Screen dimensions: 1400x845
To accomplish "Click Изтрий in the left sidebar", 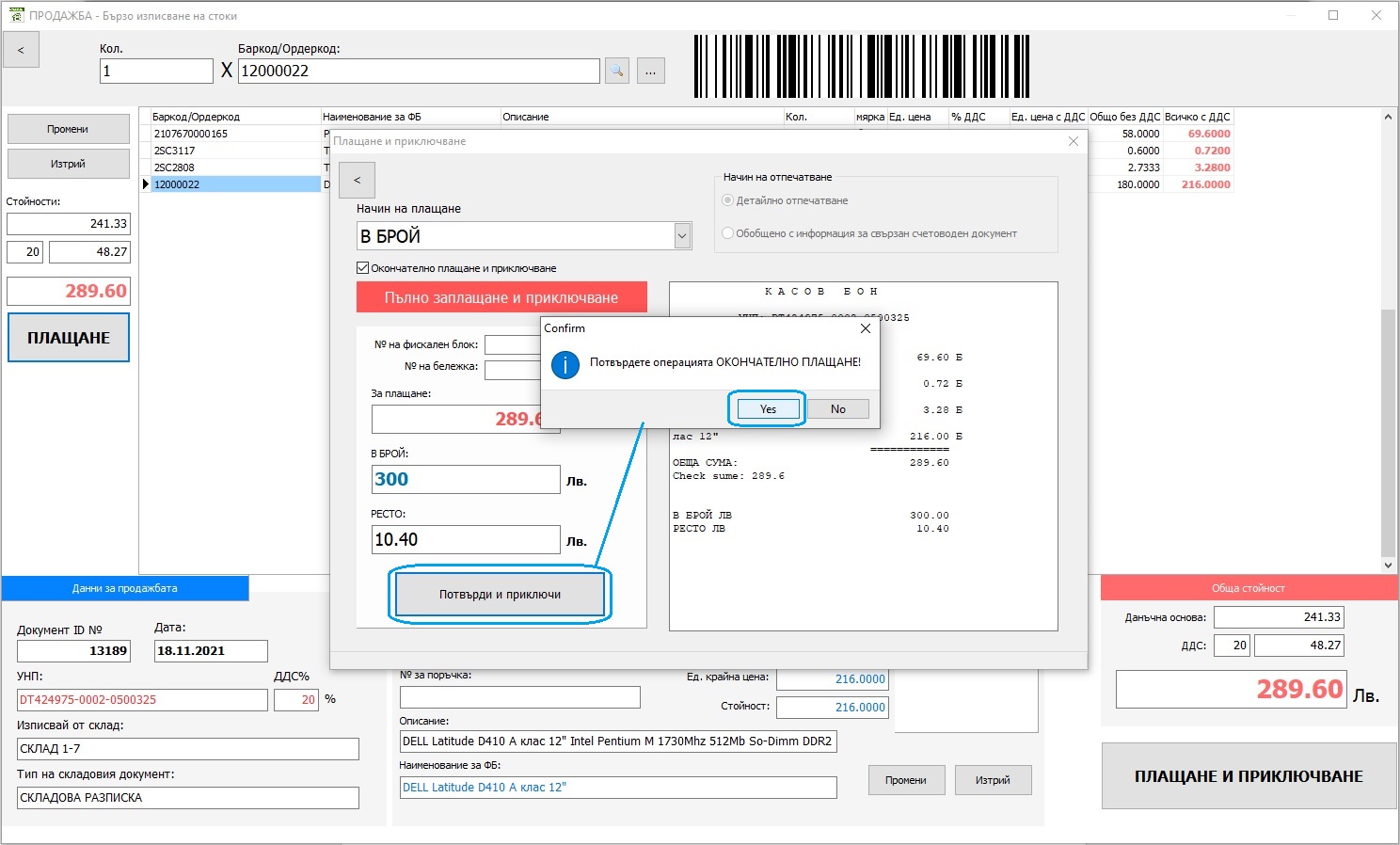I will click(x=69, y=164).
